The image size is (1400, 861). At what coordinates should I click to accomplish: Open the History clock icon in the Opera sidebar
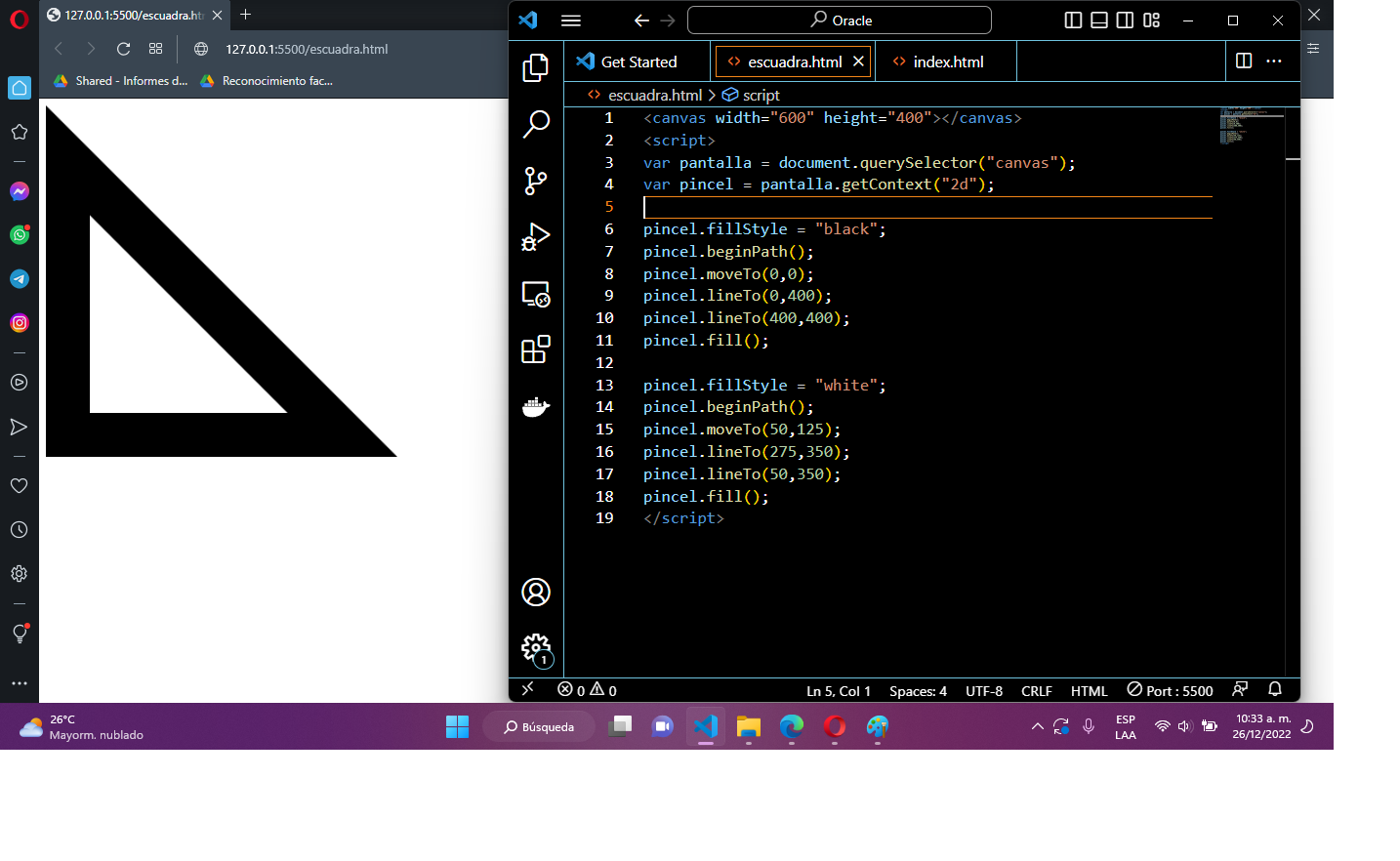point(20,530)
